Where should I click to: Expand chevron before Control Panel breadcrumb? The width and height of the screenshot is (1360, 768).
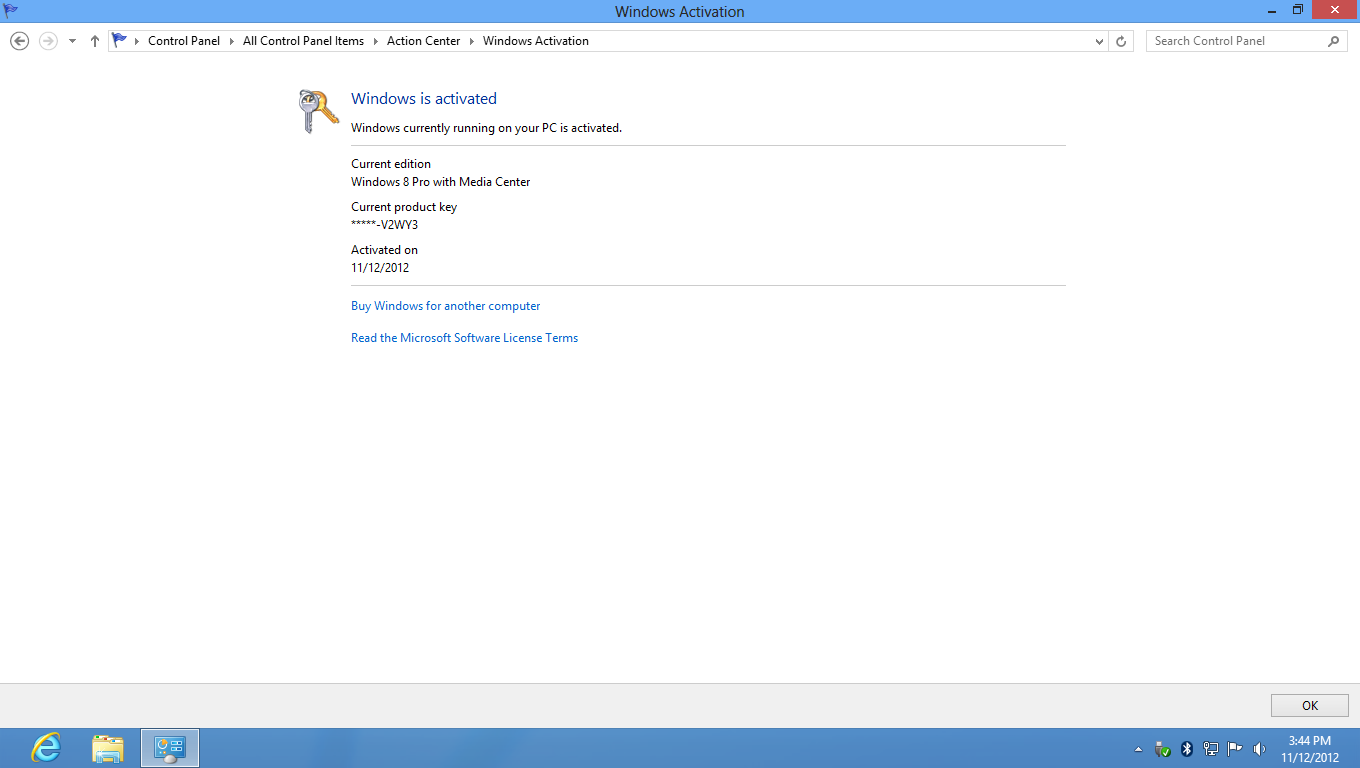tap(137, 41)
